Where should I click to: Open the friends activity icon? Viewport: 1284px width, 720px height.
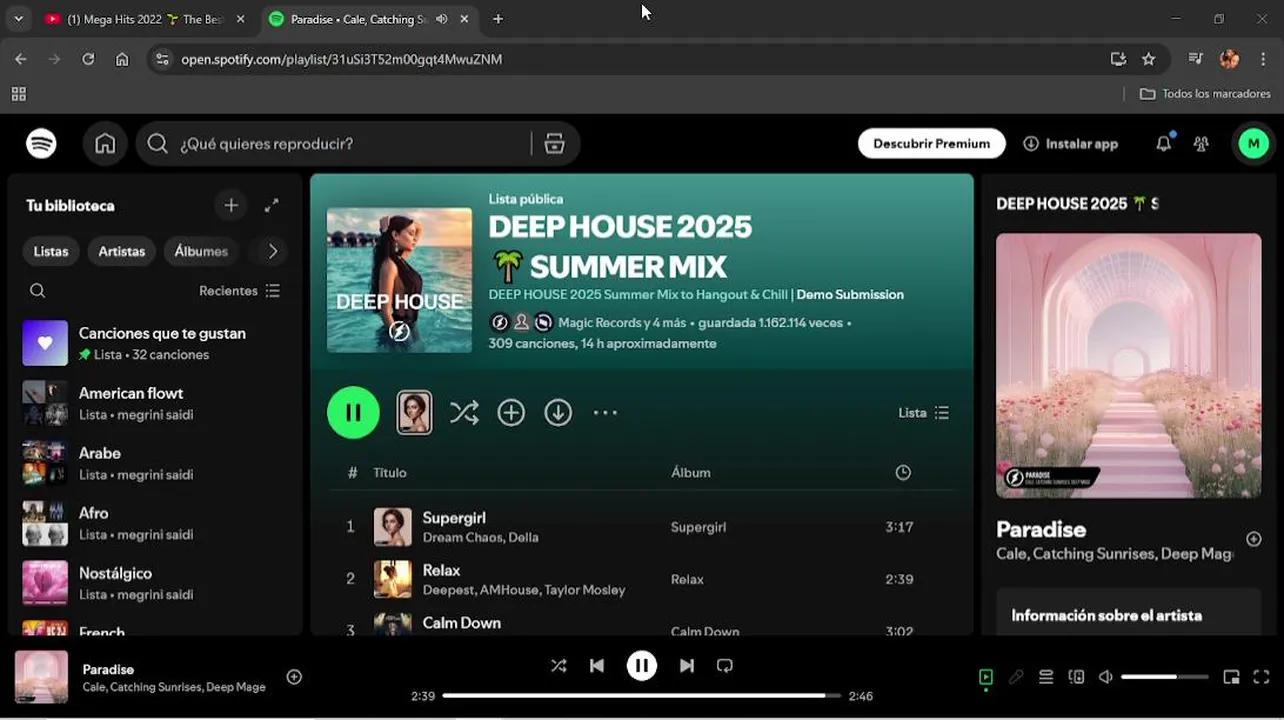click(1201, 144)
